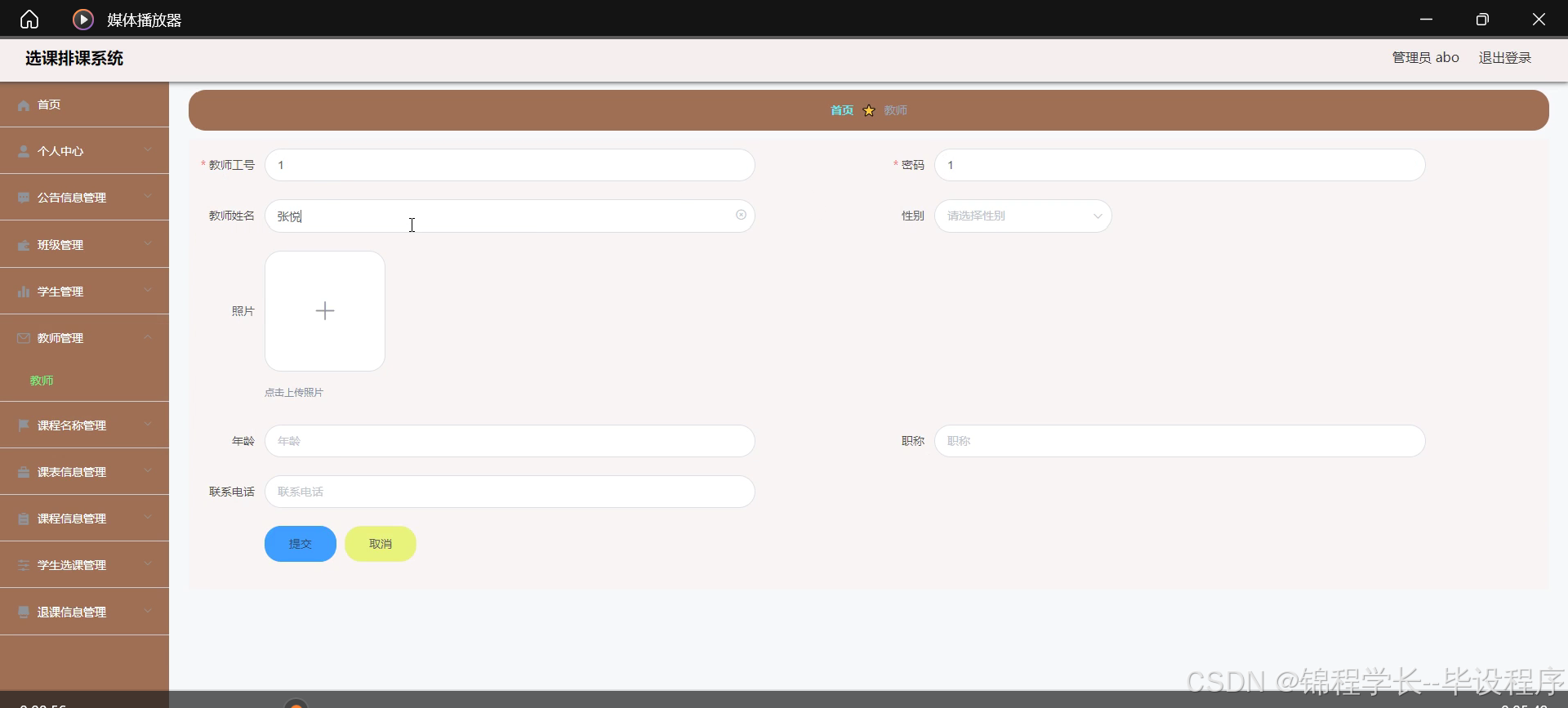Click into the 年龄 input field
This screenshot has width=1568, height=708.
pos(510,441)
